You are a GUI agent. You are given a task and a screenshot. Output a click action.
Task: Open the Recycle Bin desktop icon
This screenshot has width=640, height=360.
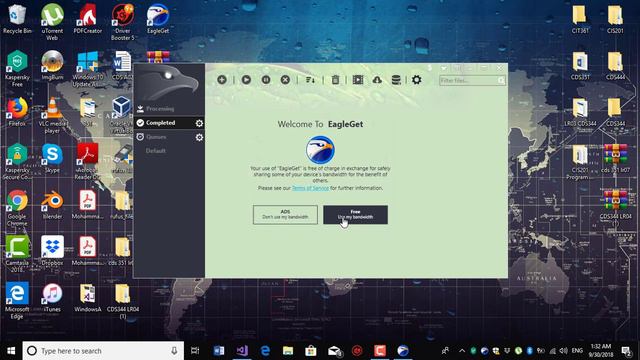pyautogui.click(x=17, y=19)
